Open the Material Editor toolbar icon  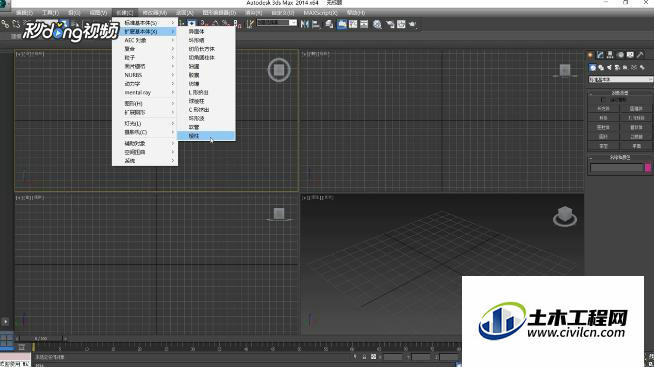click(x=377, y=24)
